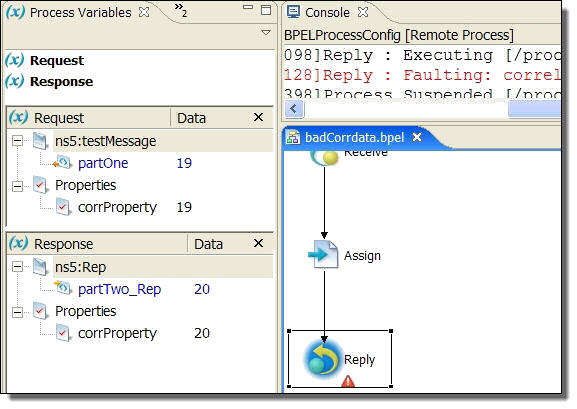Screen dimensions: 577x409
Task: Close the Request variable panel
Action: [x=258, y=117]
